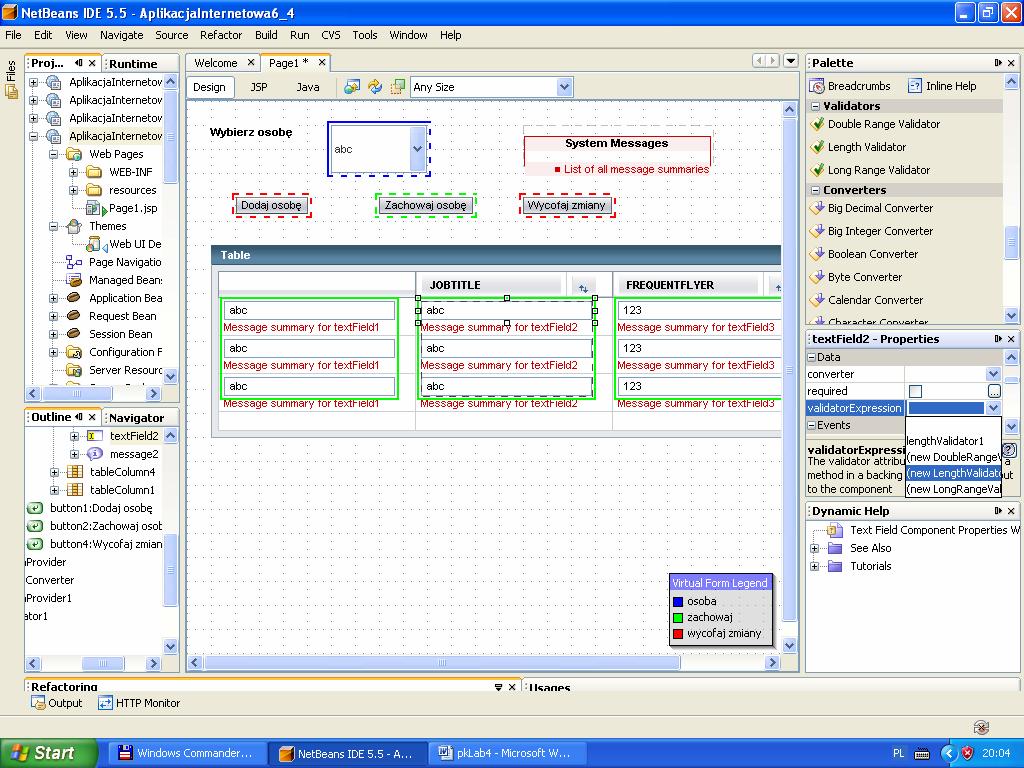Toggle the required property checkbox
The height and width of the screenshot is (768, 1024).
916,391
